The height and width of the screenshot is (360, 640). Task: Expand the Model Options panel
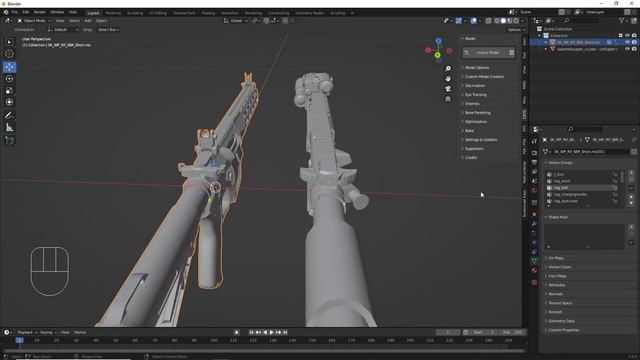click(477, 68)
